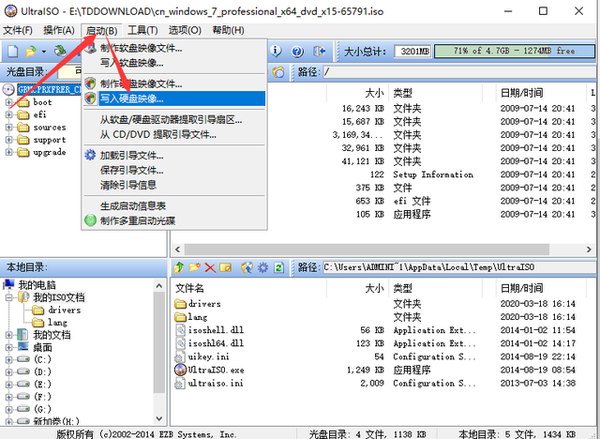Open the dropdown arrow beside Open icon
Viewport: 600px width, 439px height.
(44, 51)
